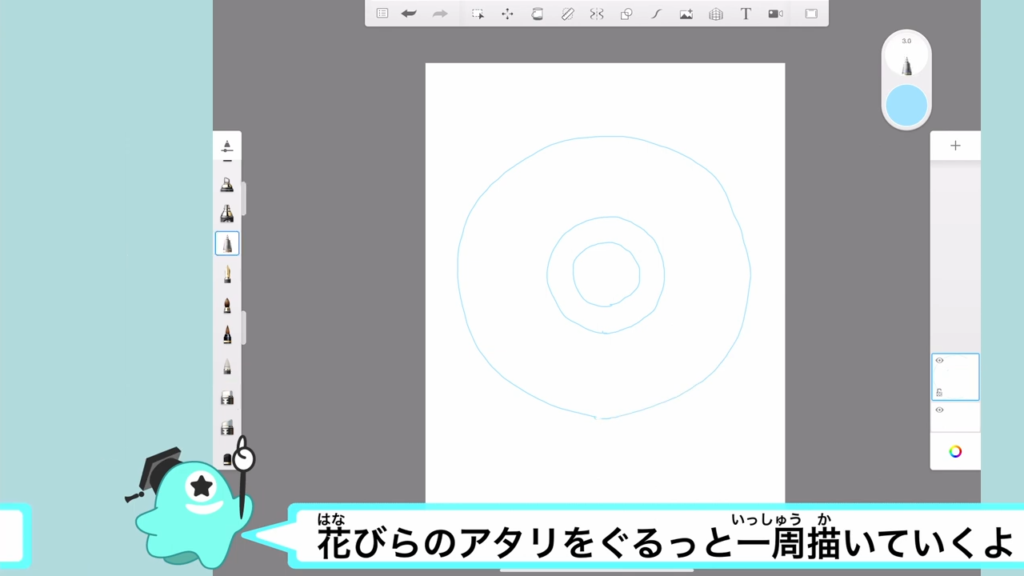Click the light blue color puck
Viewport: 1024px width, 576px height.
(906, 105)
